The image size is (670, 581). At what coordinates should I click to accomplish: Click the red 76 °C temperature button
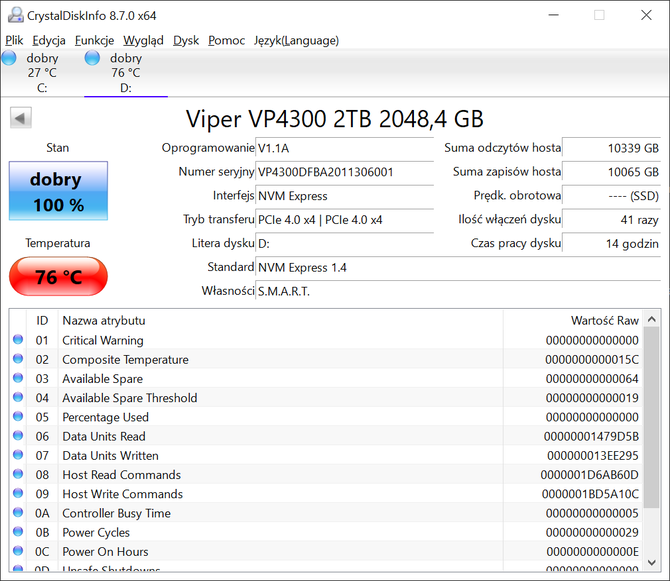pos(58,276)
